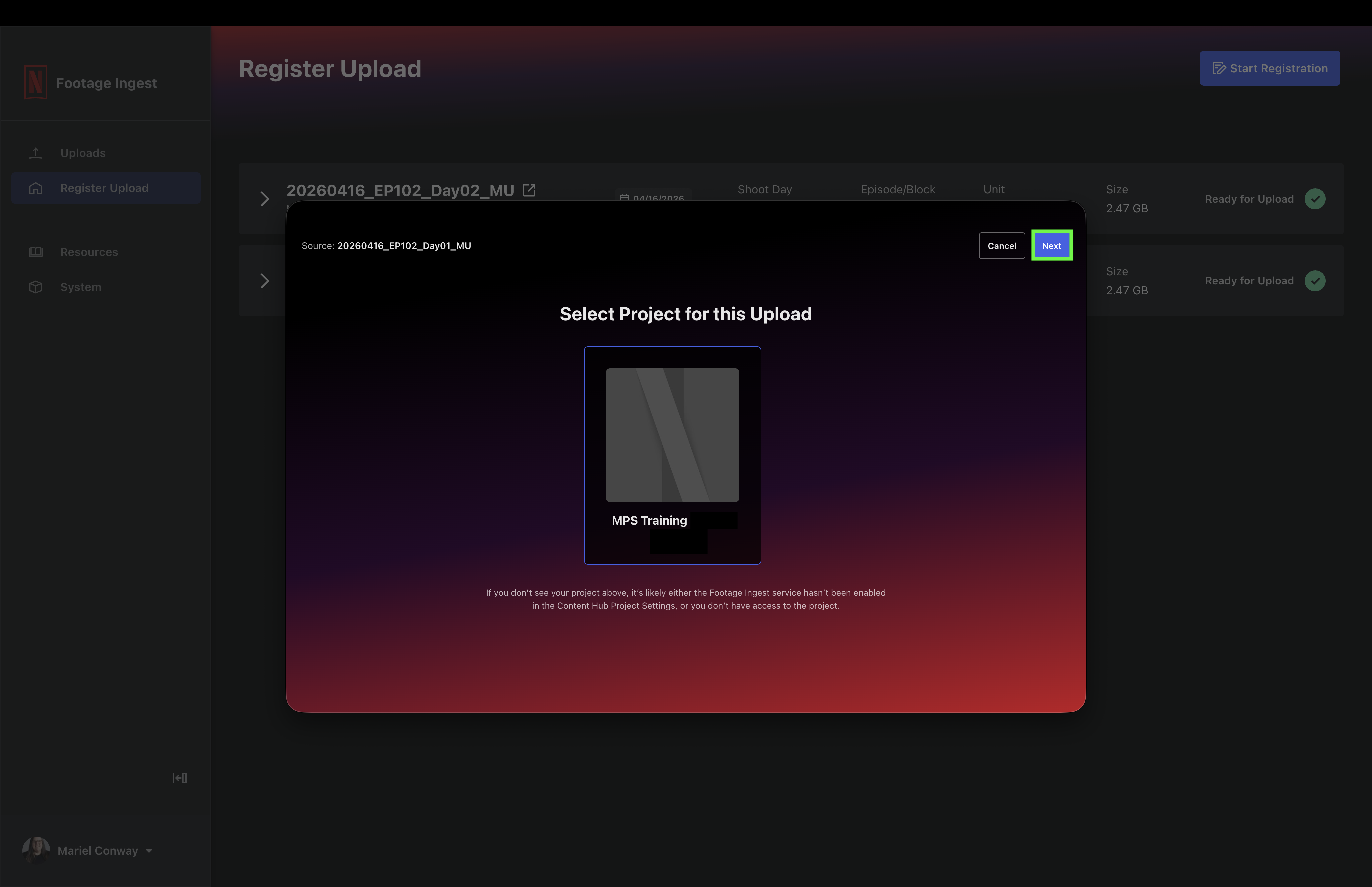Click Mariel Conway's avatar picture

click(36, 850)
